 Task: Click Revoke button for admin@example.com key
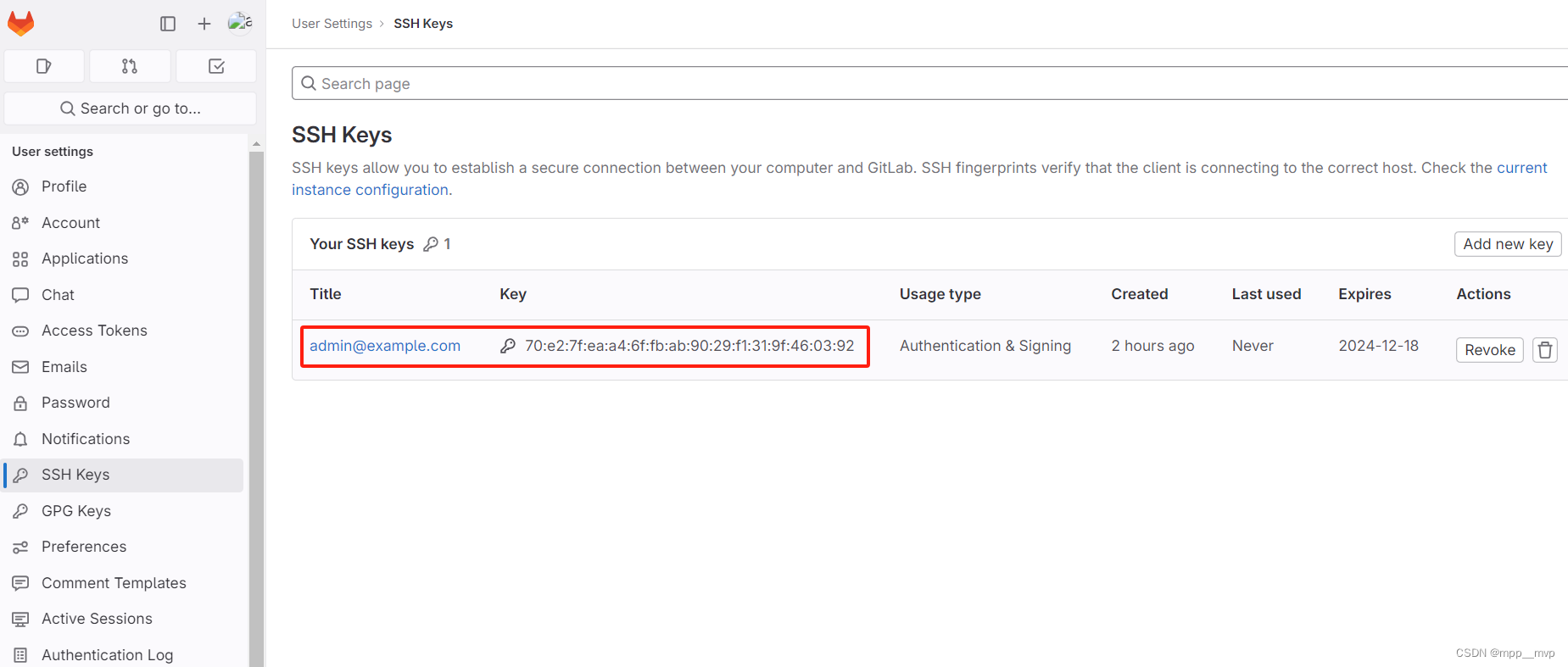pos(1490,350)
